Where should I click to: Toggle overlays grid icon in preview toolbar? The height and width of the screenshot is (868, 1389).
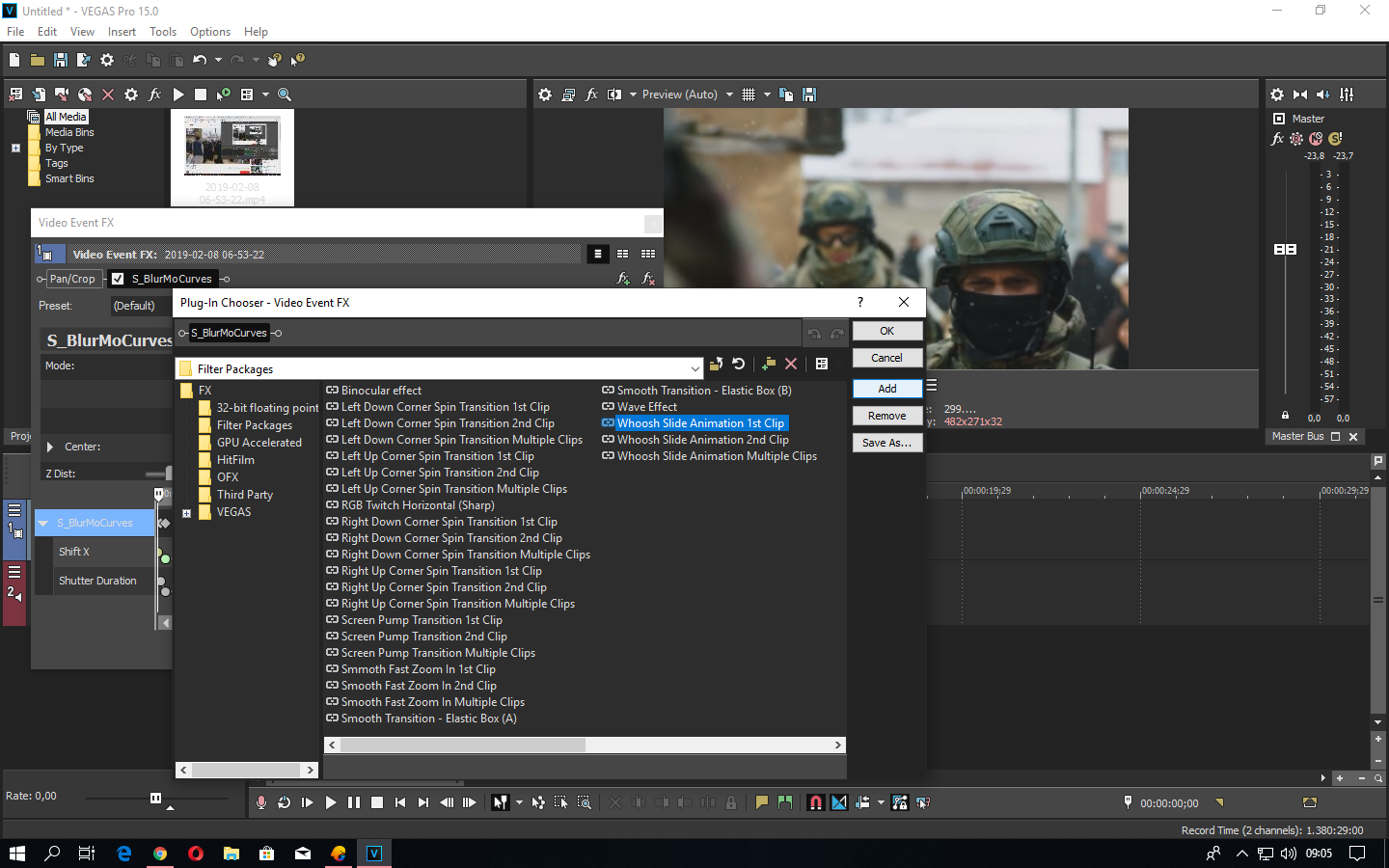coord(749,95)
